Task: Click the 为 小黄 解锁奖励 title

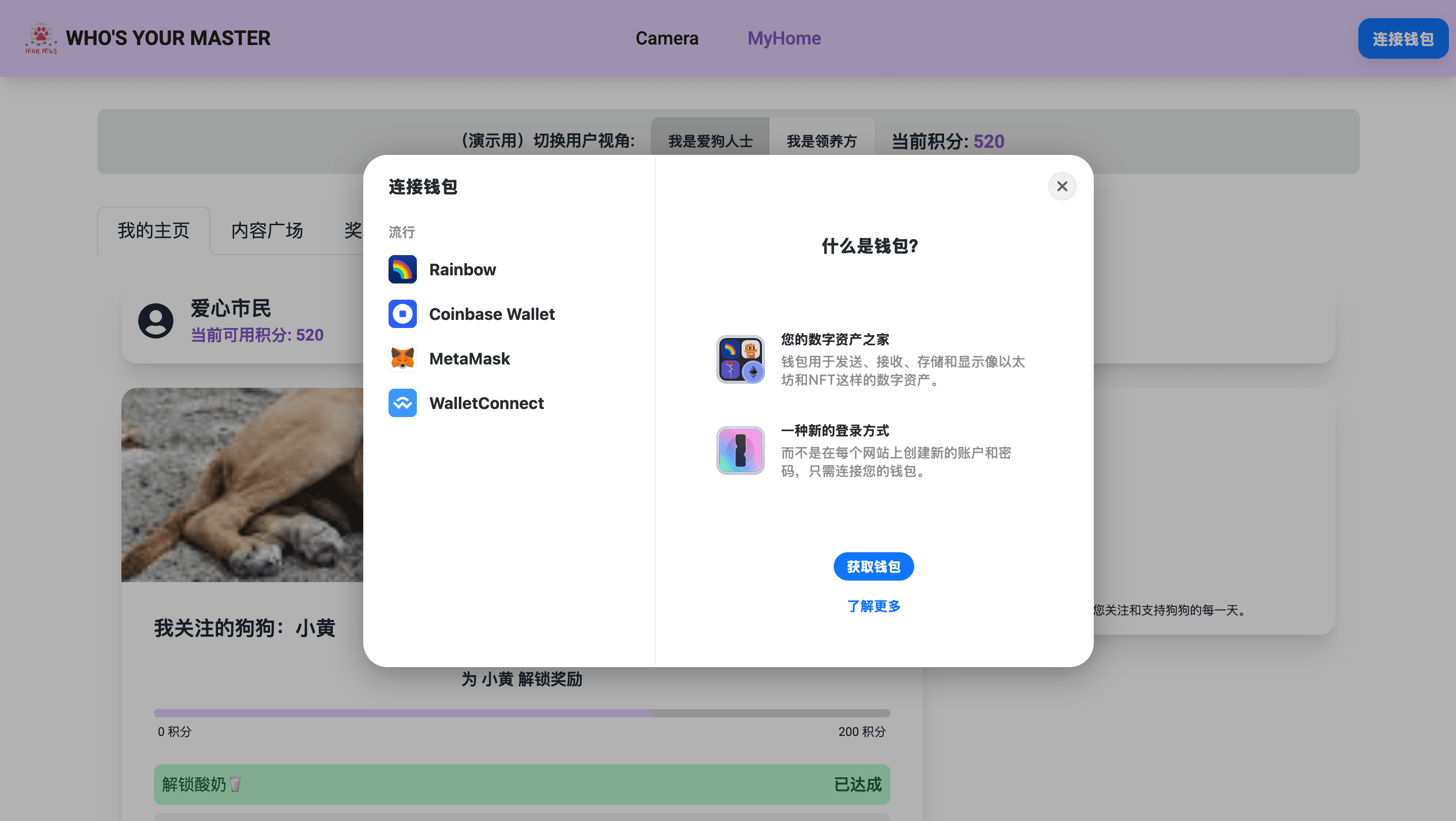Action: 522,679
